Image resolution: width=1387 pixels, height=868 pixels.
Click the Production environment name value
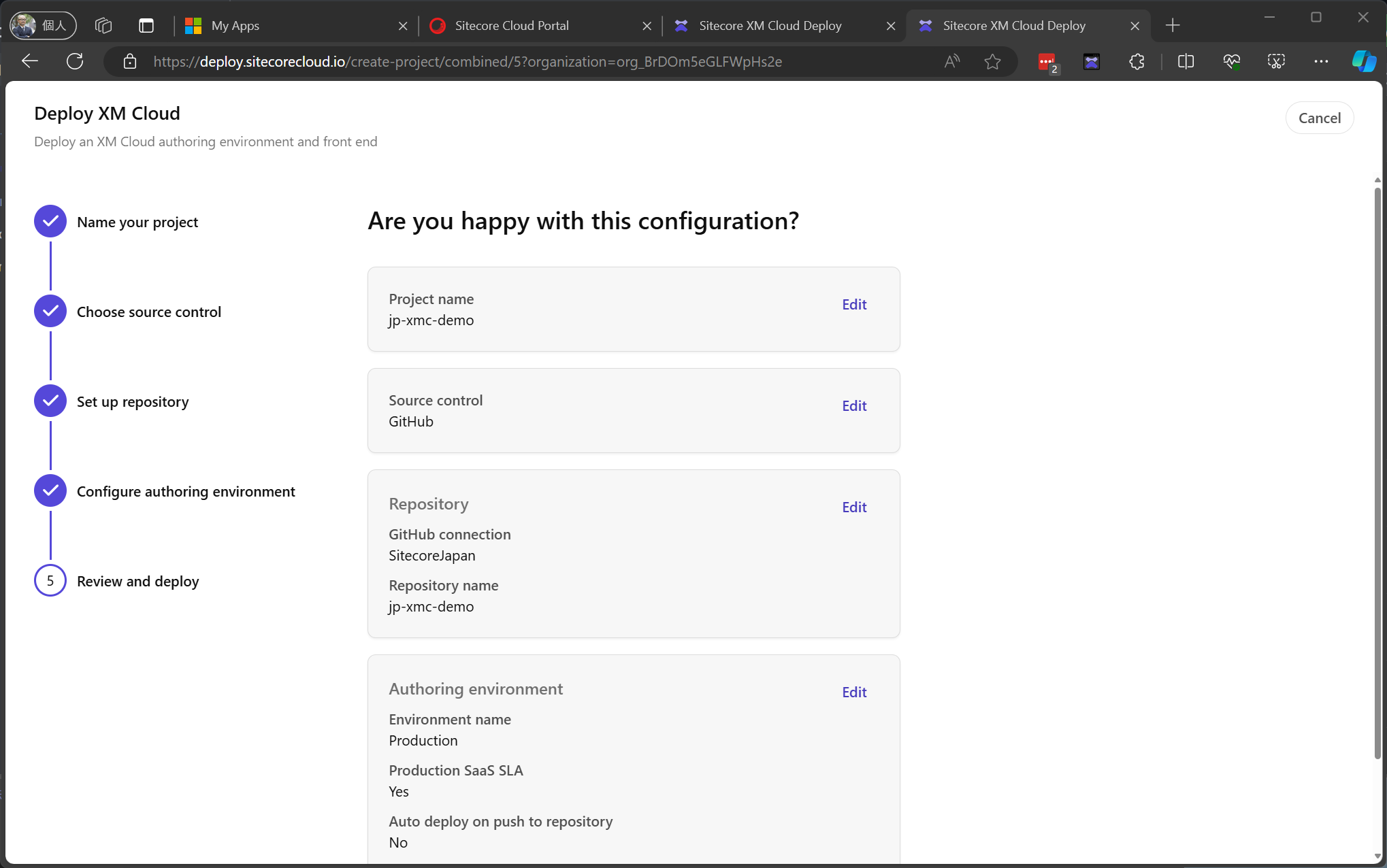(423, 740)
